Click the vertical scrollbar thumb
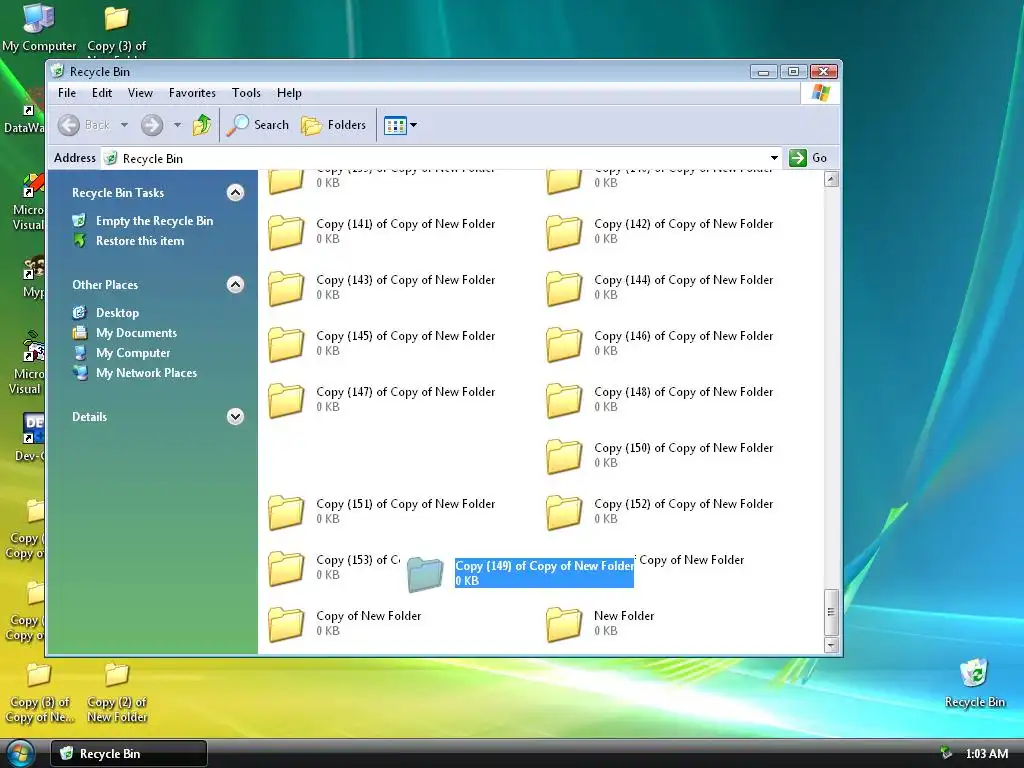The height and width of the screenshot is (768, 1024). click(831, 612)
